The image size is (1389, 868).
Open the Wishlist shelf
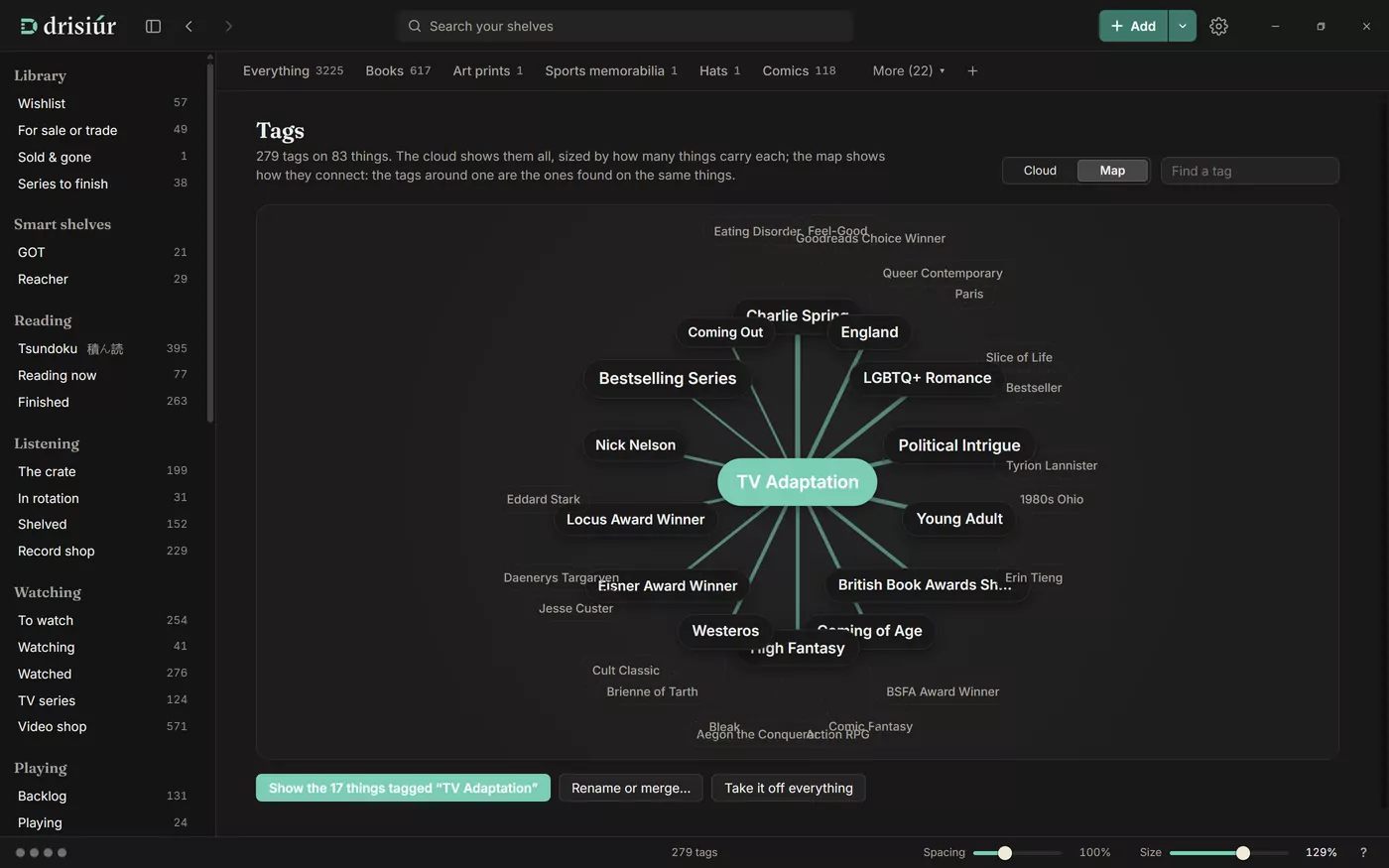[103, 103]
